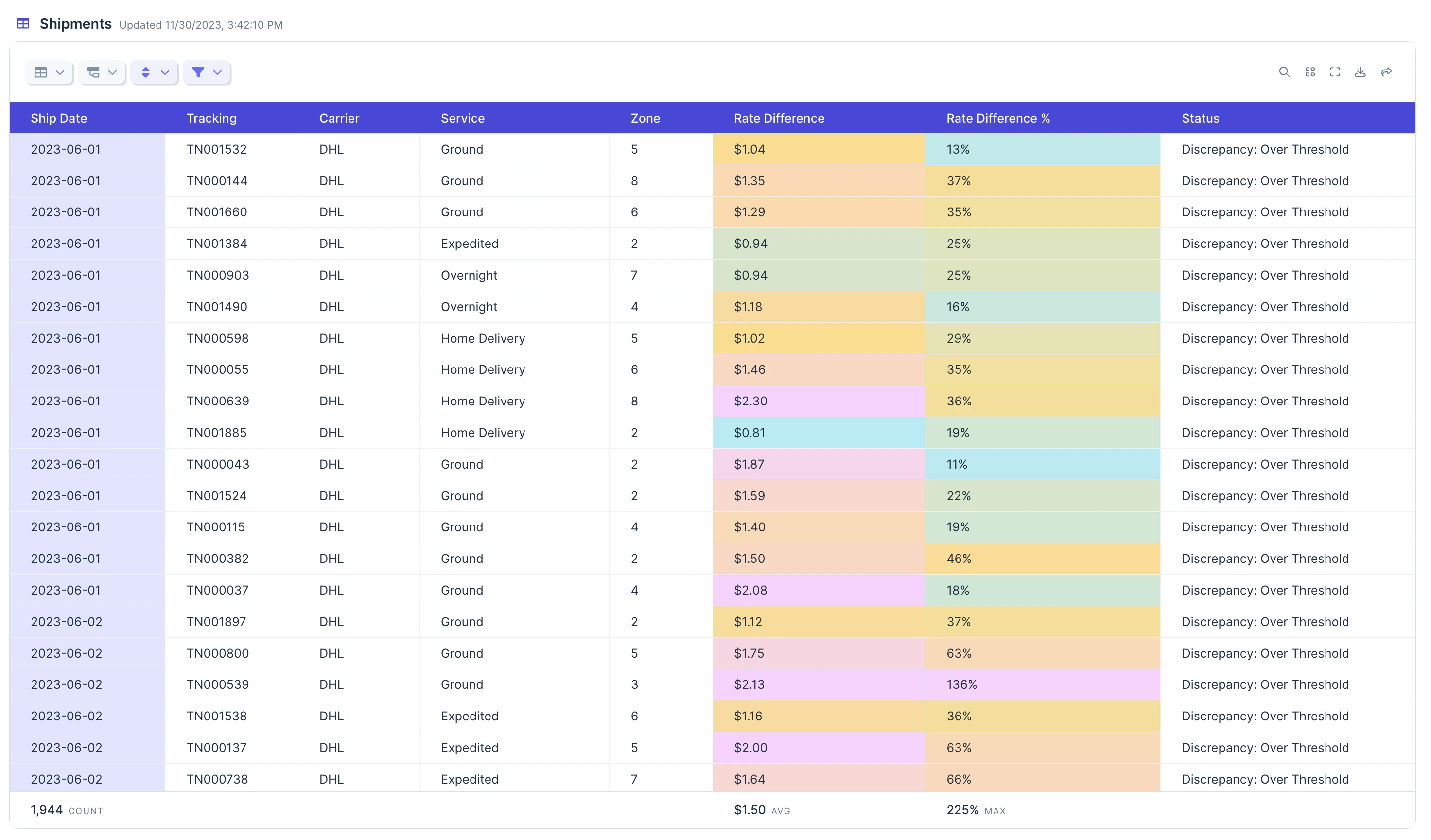This screenshot has width=1431, height=840.
Task: Click the download/export icon
Action: click(x=1360, y=72)
